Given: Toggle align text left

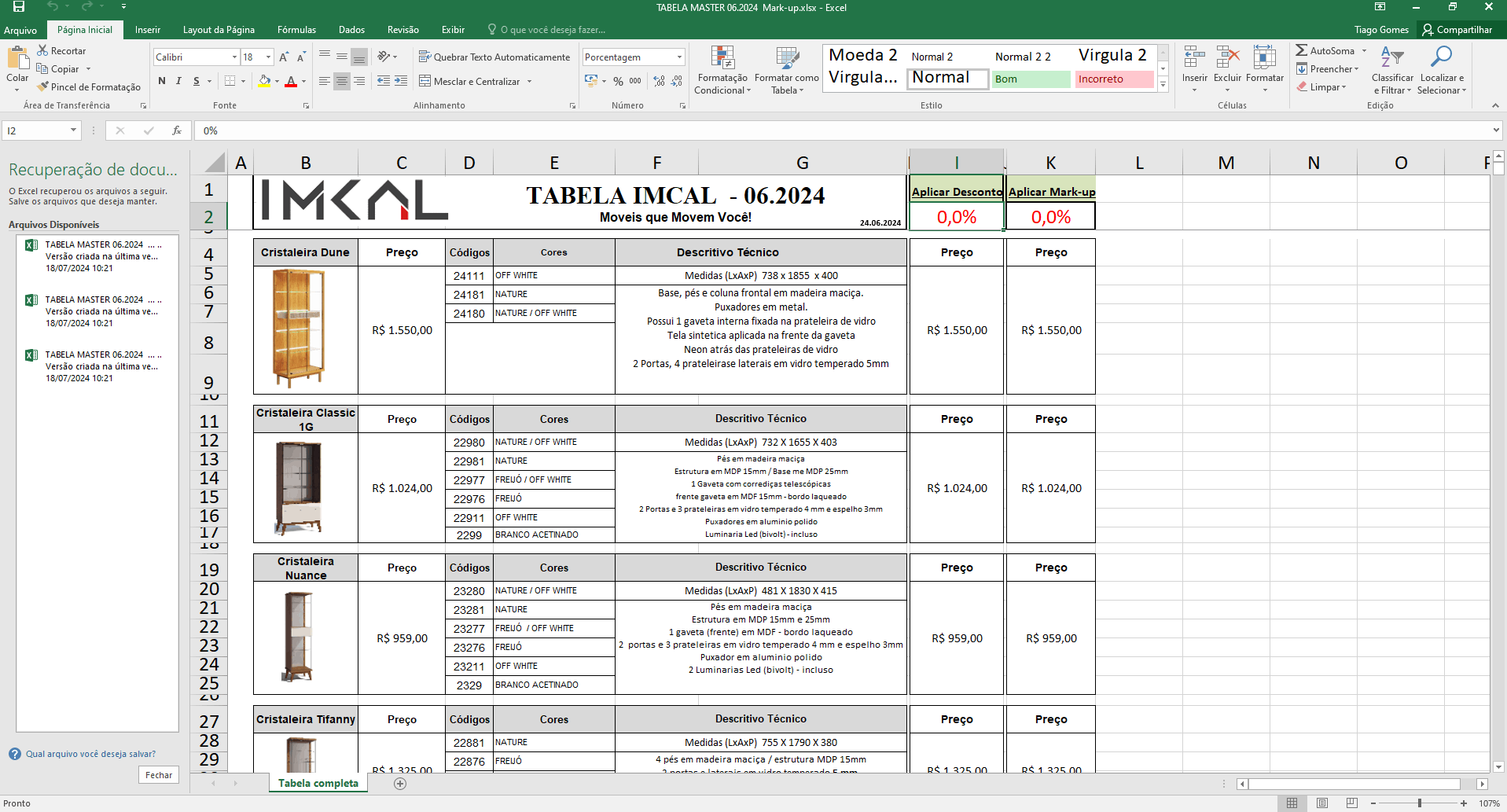Looking at the screenshot, I should pyautogui.click(x=325, y=81).
